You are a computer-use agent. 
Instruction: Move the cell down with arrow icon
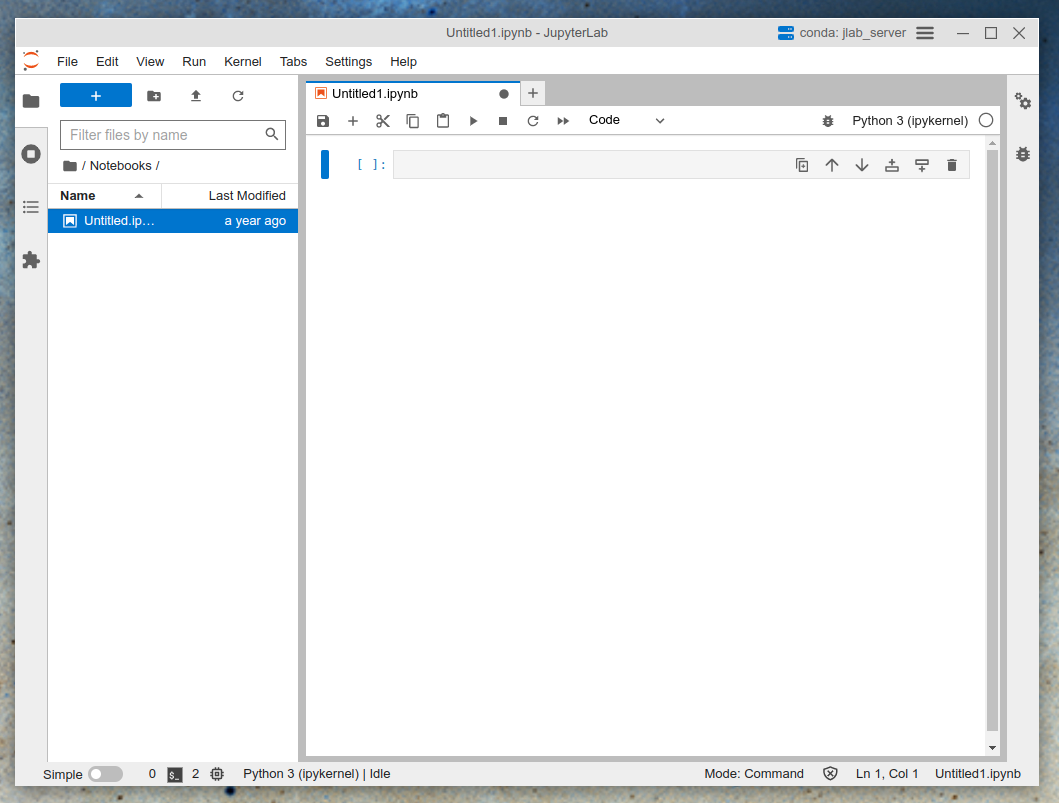(x=861, y=165)
